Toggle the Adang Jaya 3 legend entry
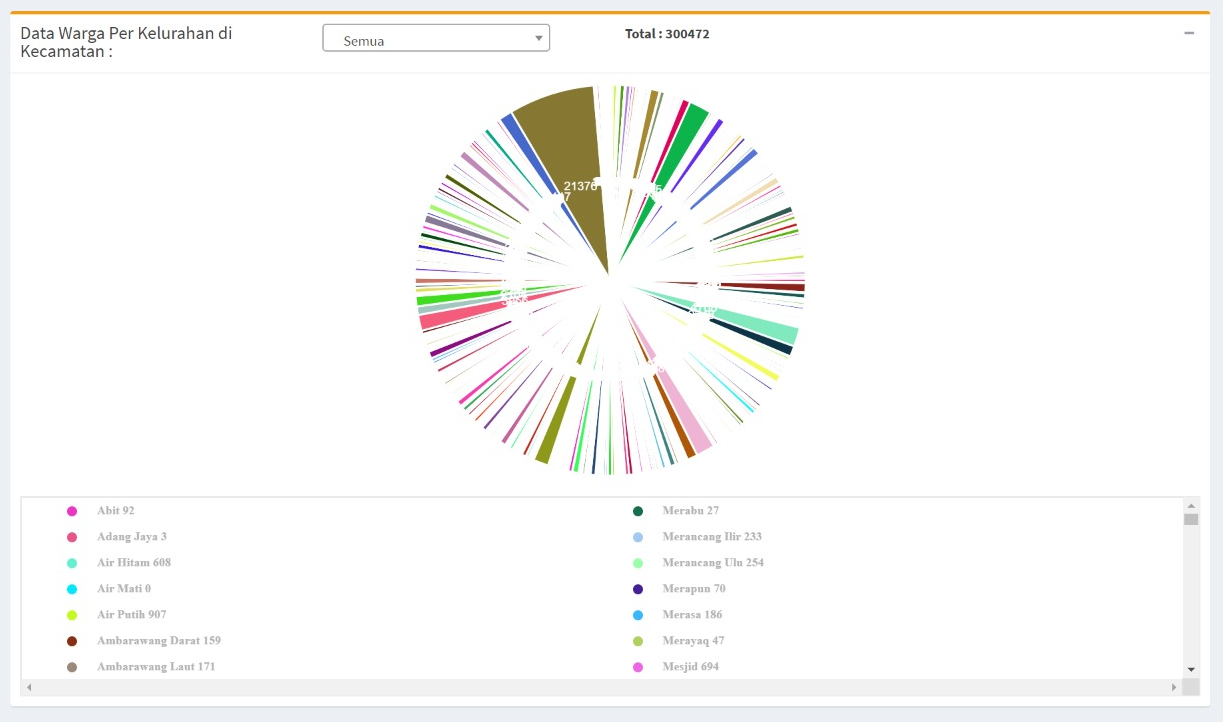This screenshot has width=1223, height=722. click(131, 537)
